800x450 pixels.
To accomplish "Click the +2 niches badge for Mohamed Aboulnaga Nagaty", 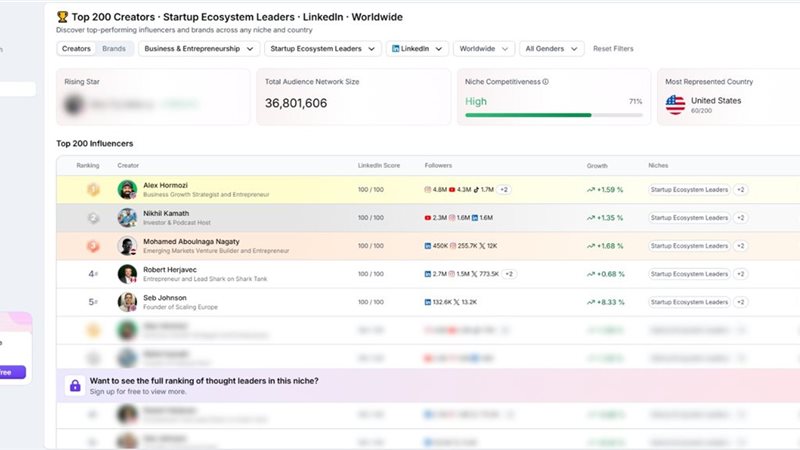I will pos(740,246).
